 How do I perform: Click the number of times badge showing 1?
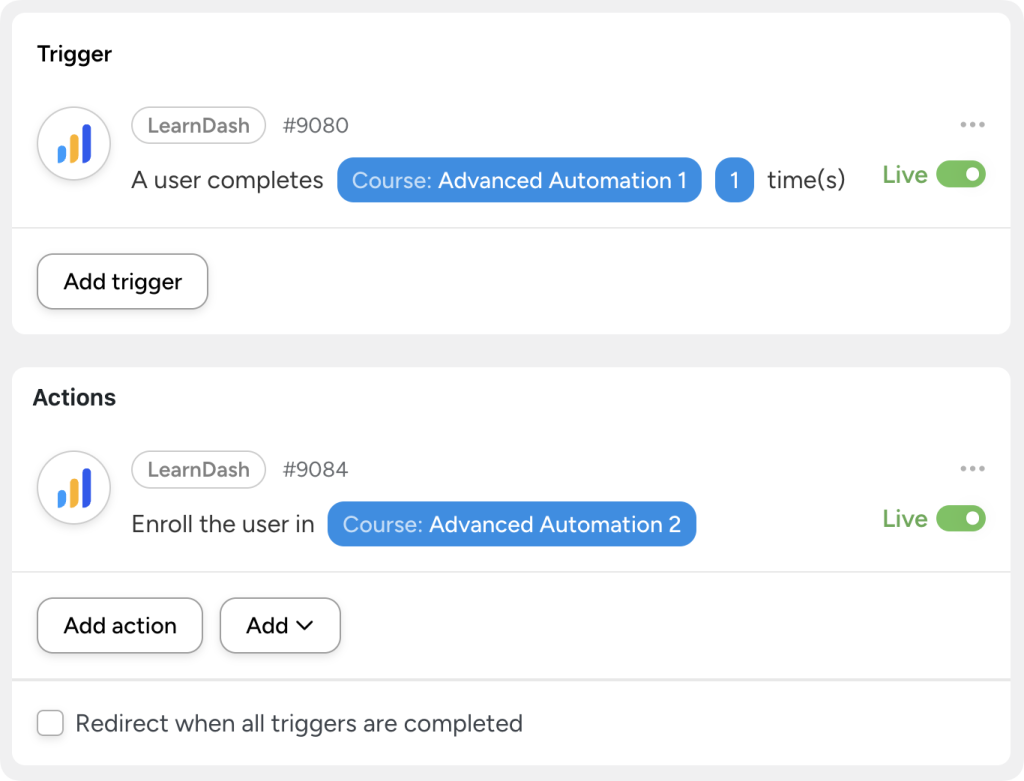coord(735,180)
